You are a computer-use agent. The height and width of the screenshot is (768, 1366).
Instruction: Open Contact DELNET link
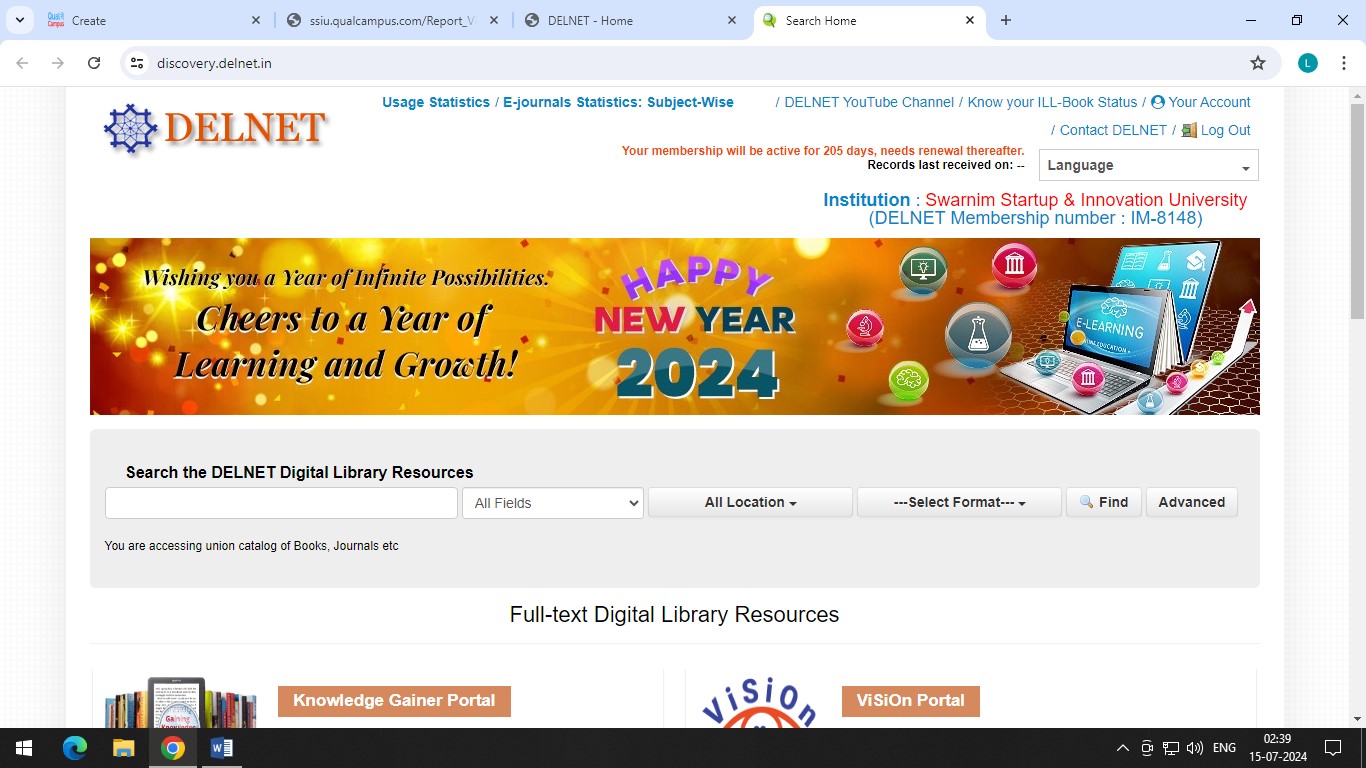pos(1113,130)
